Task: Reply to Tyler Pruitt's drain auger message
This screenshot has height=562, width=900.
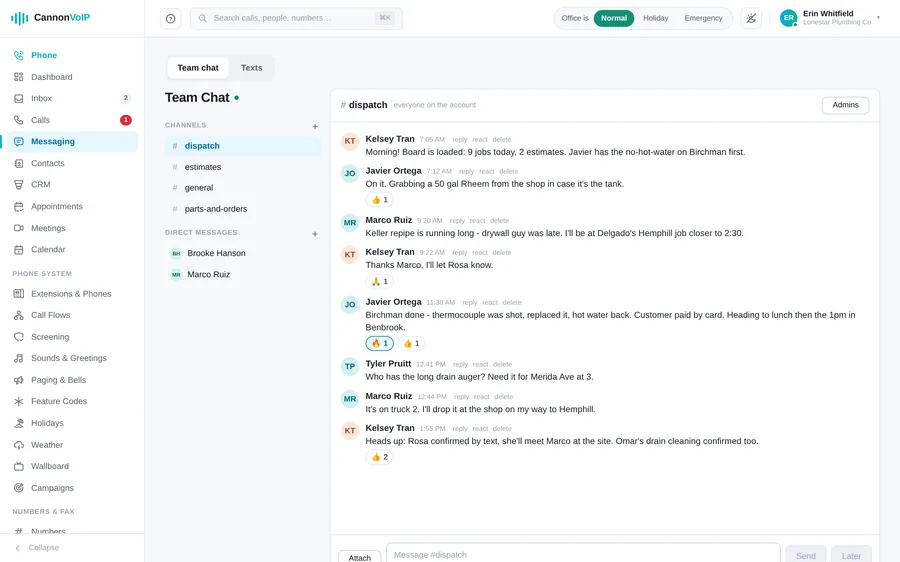Action: [x=460, y=365]
